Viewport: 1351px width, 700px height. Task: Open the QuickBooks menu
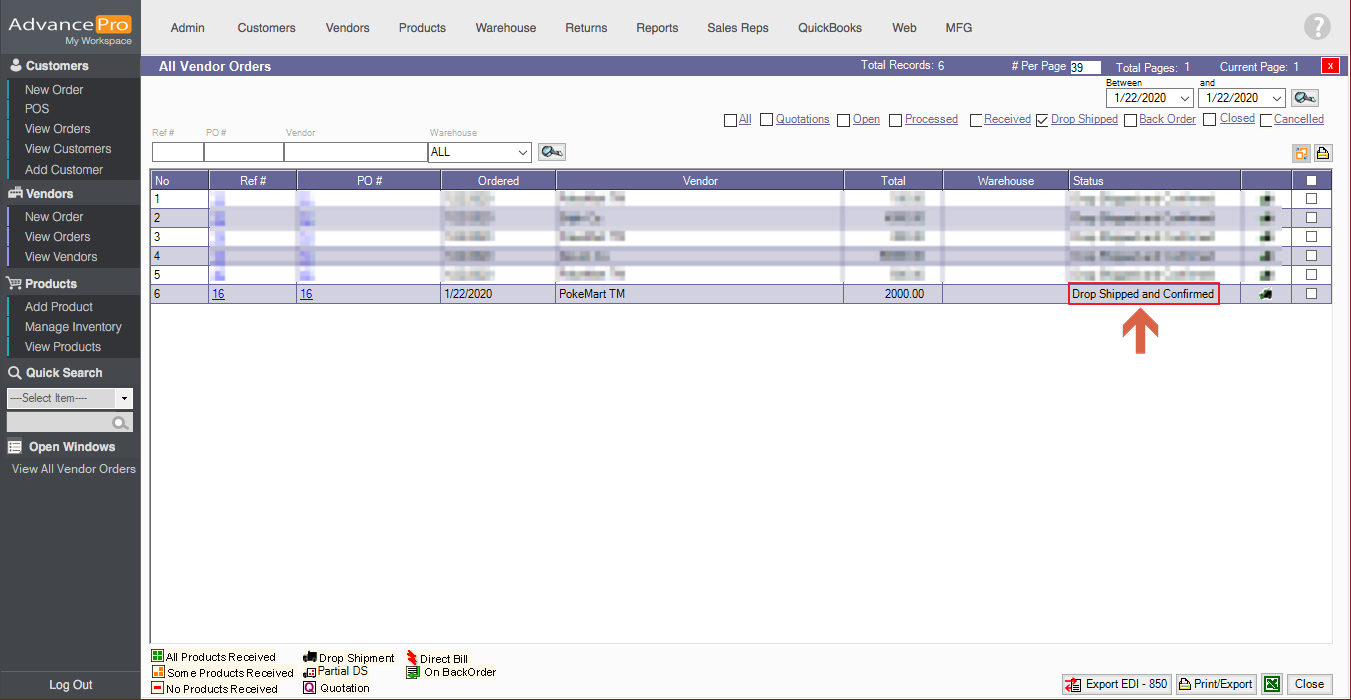coord(829,28)
